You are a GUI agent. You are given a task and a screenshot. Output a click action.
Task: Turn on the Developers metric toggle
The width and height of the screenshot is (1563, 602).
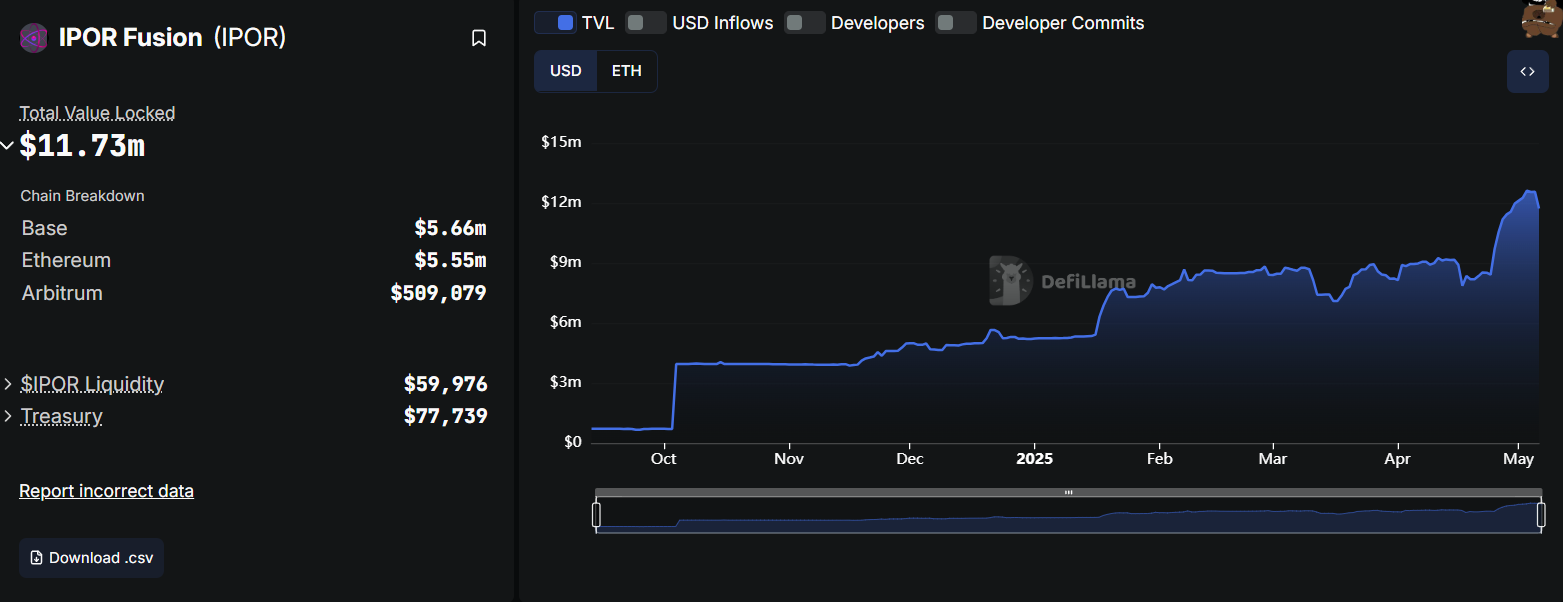[805, 23]
